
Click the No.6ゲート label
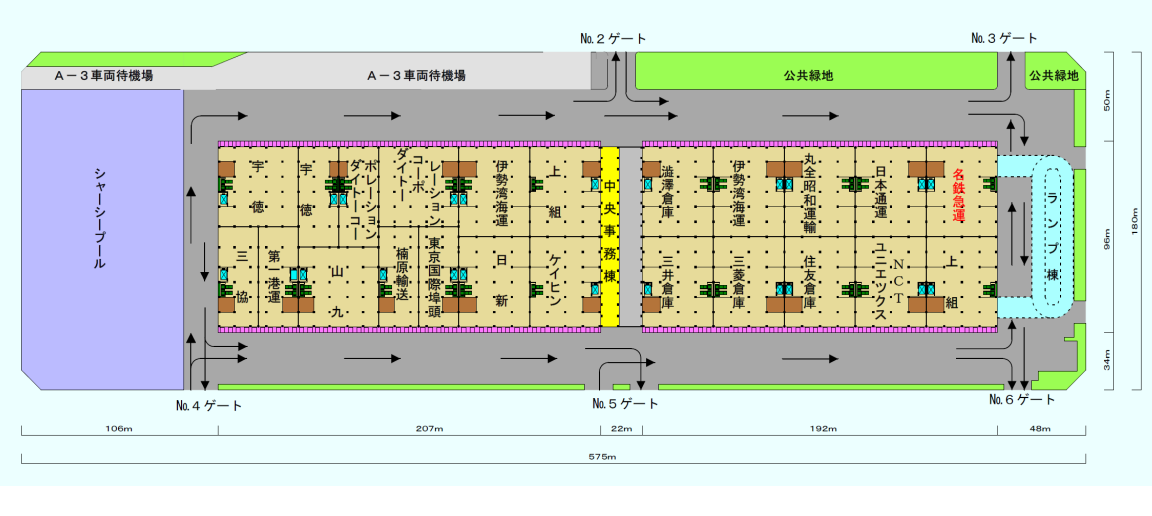click(1021, 399)
